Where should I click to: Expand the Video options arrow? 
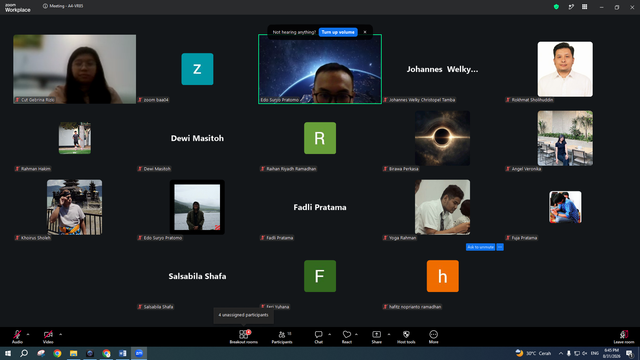click(x=60, y=334)
